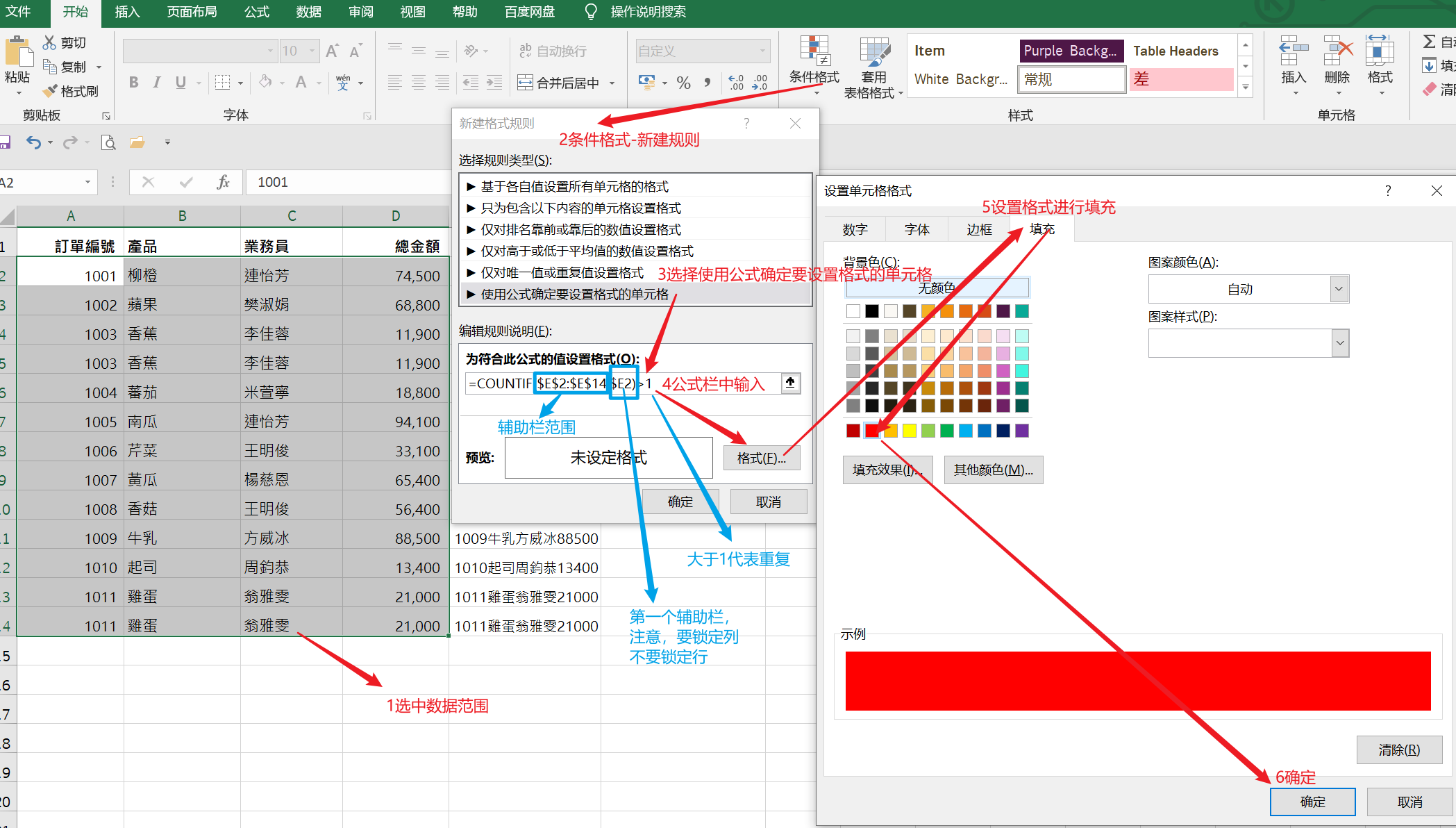Click the decrease font size icon
Viewport: 1456px width, 828px height.
click(x=355, y=51)
